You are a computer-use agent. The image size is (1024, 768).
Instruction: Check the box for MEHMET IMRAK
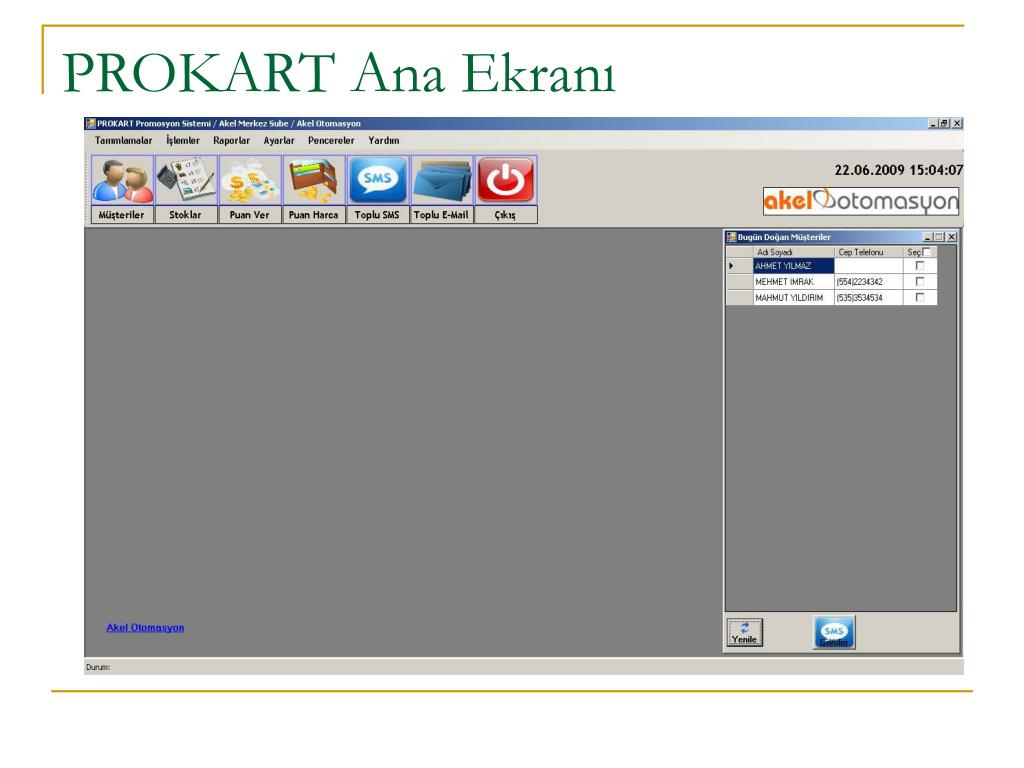click(x=920, y=281)
